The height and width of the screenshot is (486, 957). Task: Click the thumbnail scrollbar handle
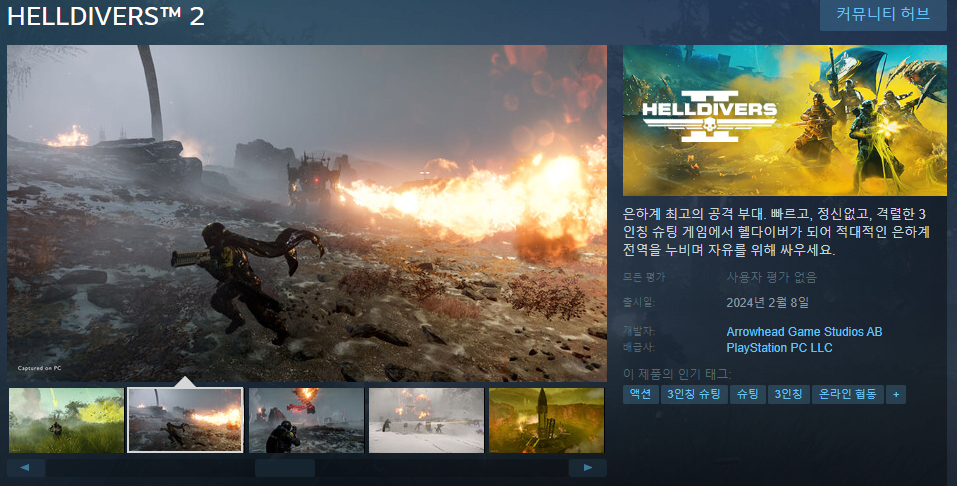coord(285,468)
